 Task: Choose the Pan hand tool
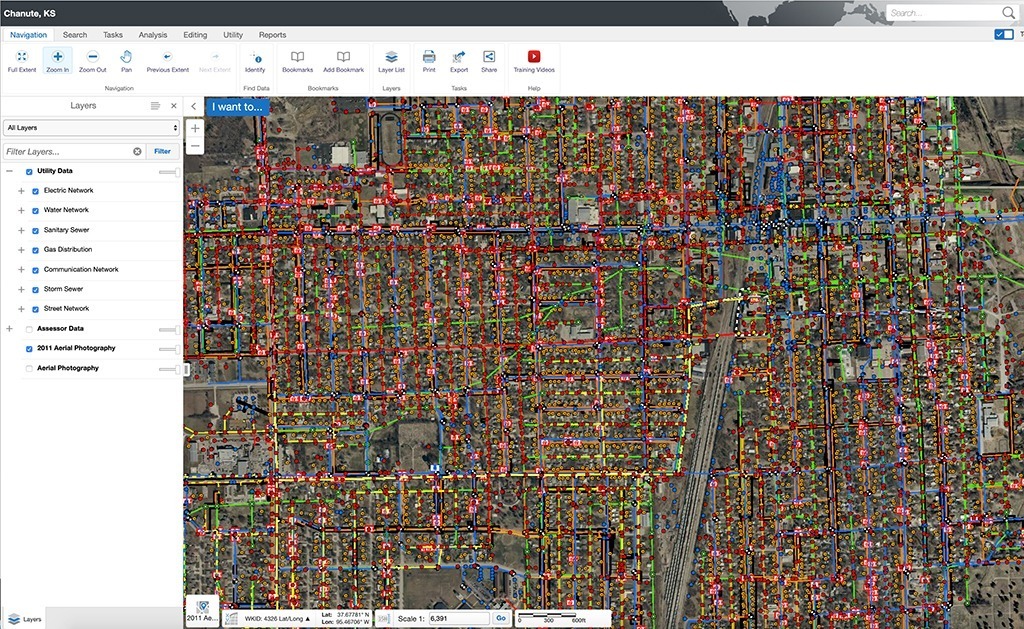[126, 61]
